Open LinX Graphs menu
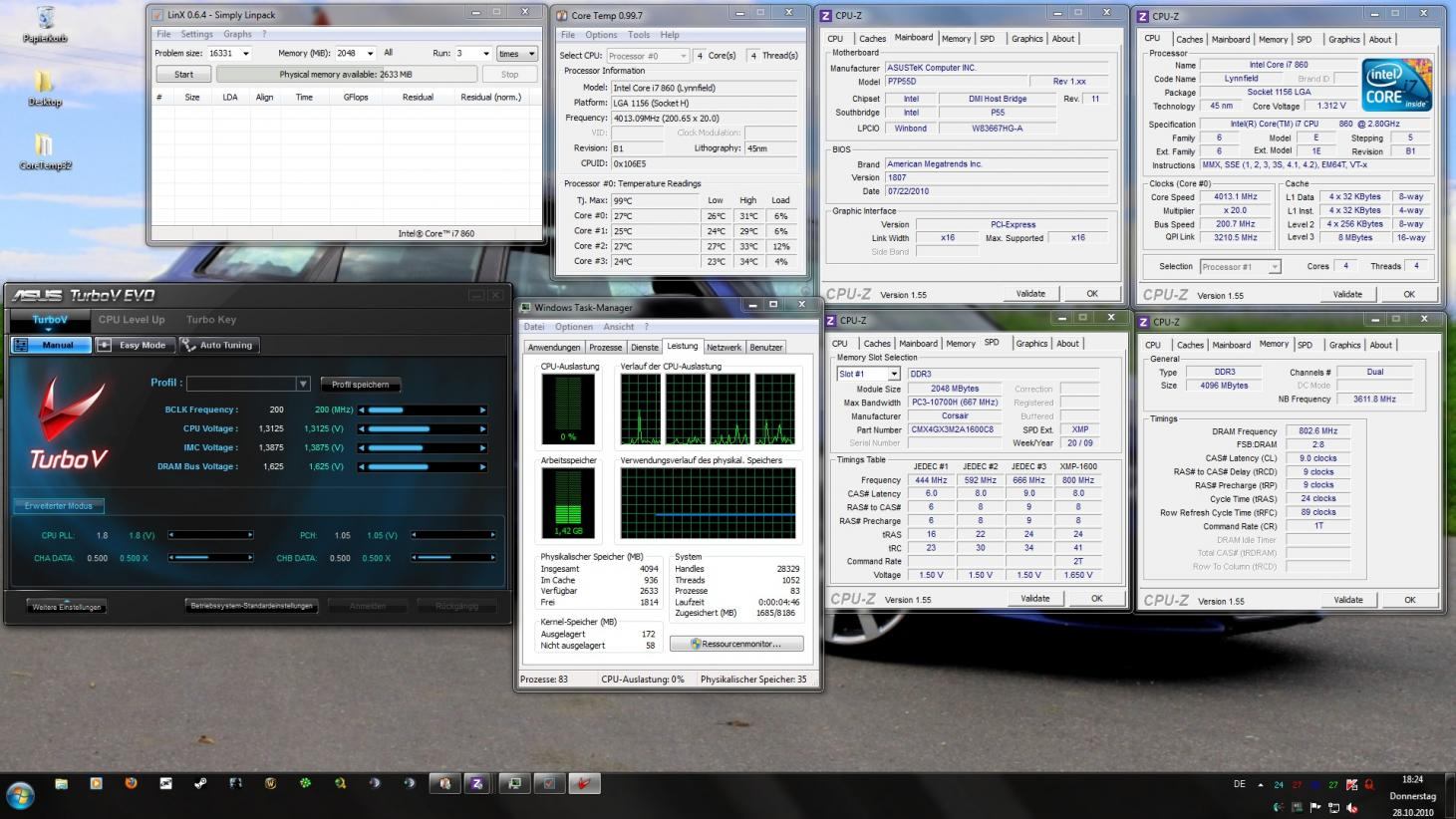 (x=237, y=34)
